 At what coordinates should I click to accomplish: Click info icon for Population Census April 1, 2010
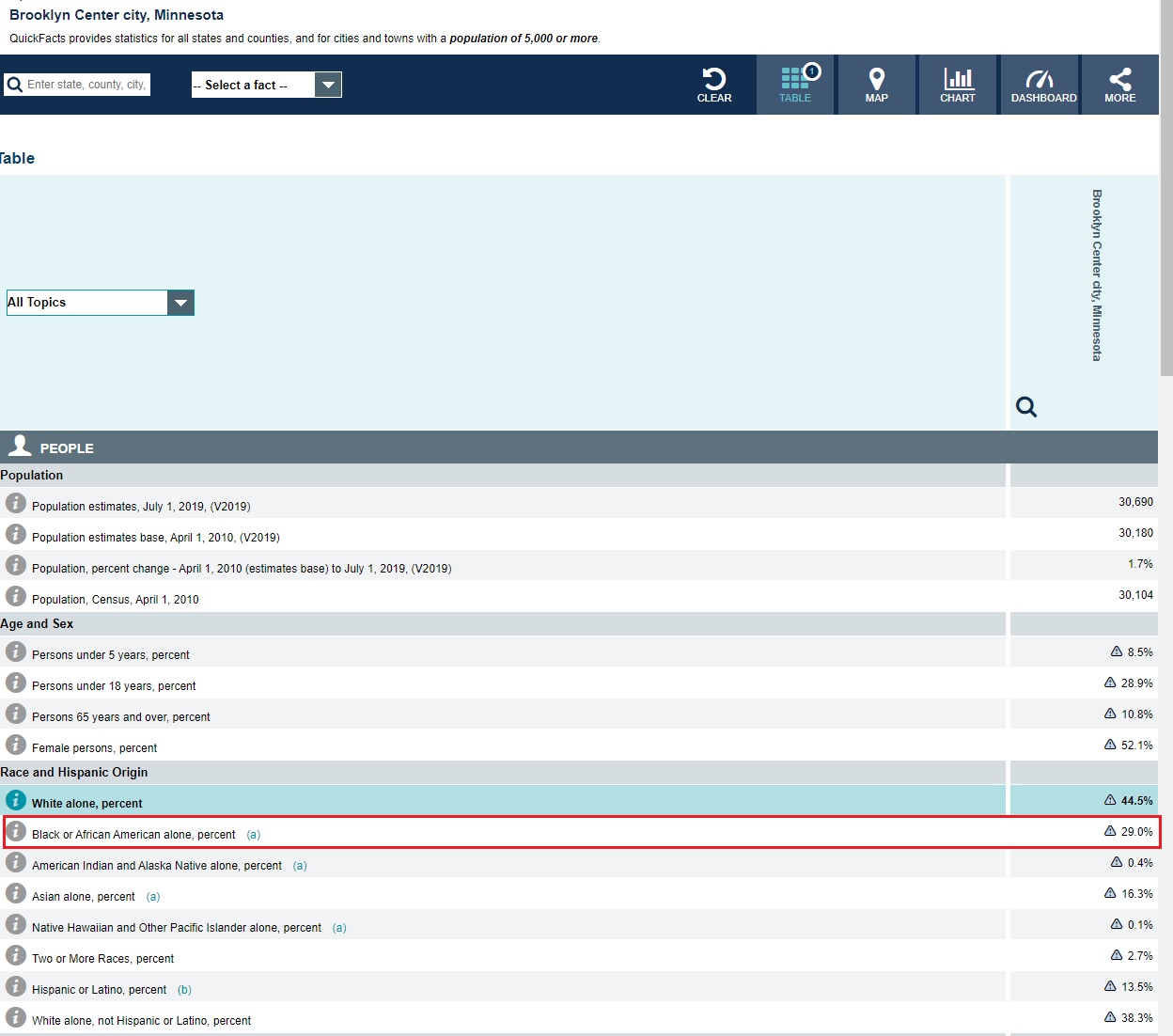[16, 596]
